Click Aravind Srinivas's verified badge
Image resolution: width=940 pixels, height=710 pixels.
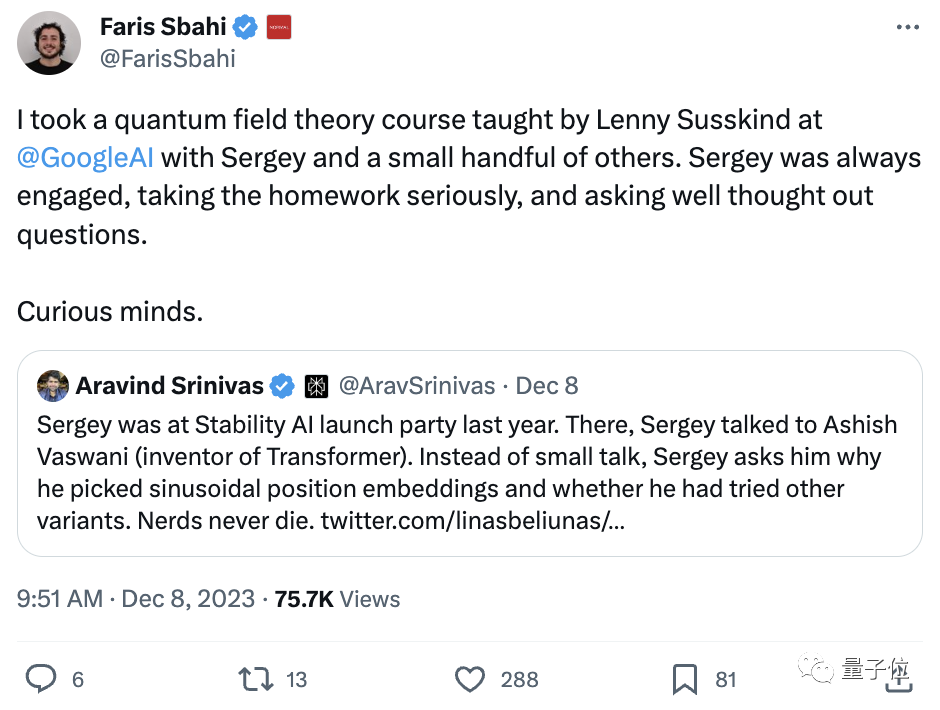[x=283, y=386]
